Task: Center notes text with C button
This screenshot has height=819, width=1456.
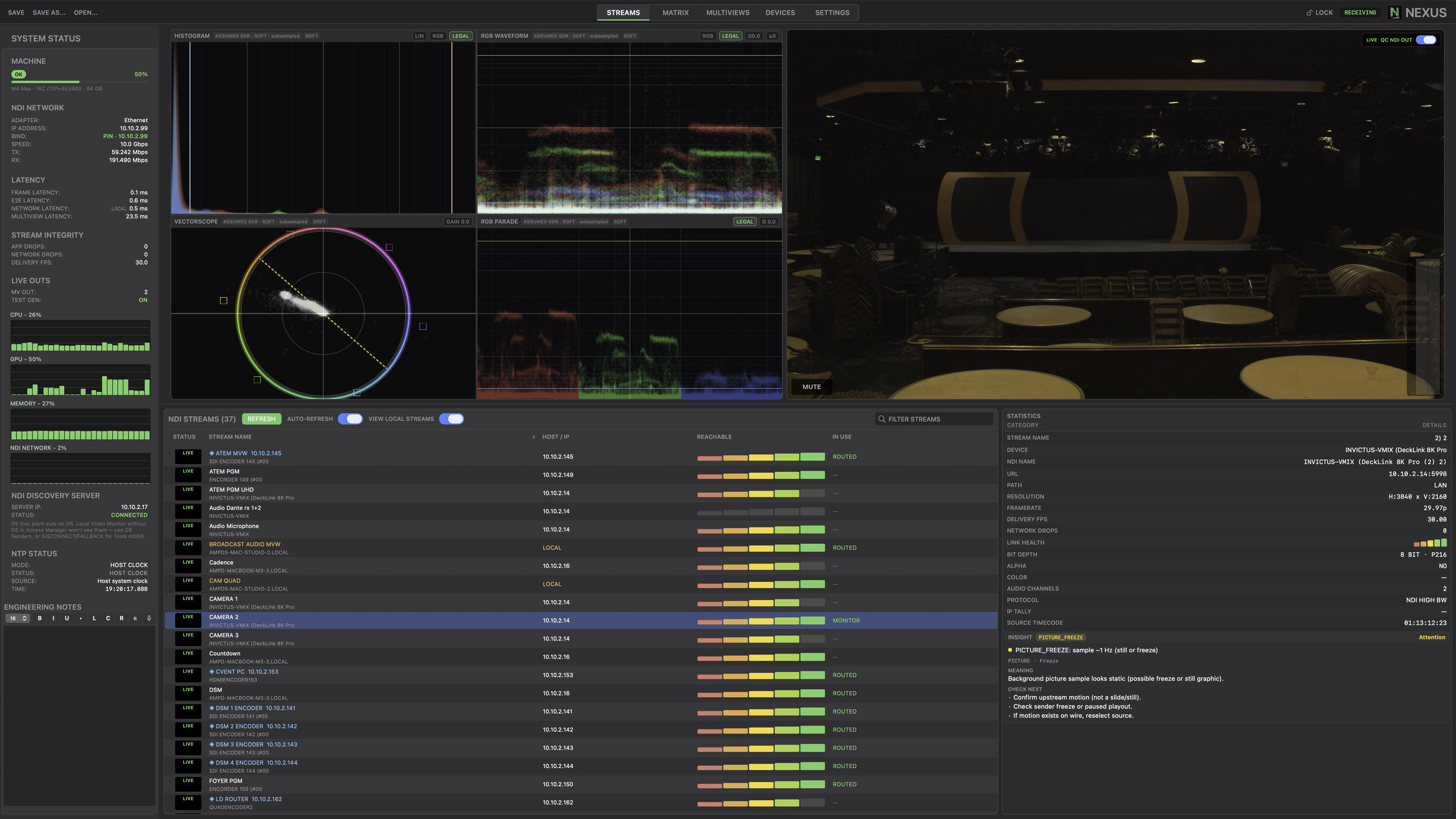Action: pos(108,618)
